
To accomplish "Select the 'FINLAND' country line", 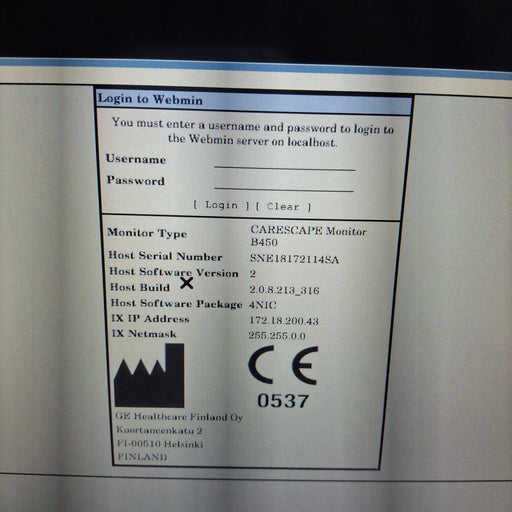I will tap(142, 456).
